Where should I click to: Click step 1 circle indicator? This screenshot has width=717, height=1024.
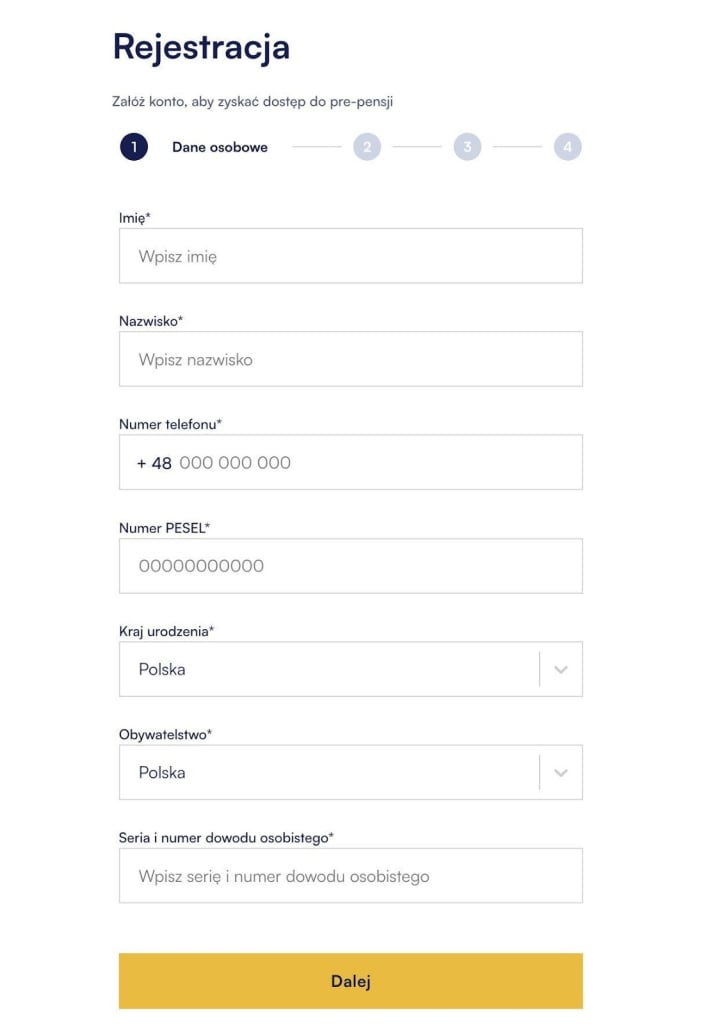click(x=134, y=147)
